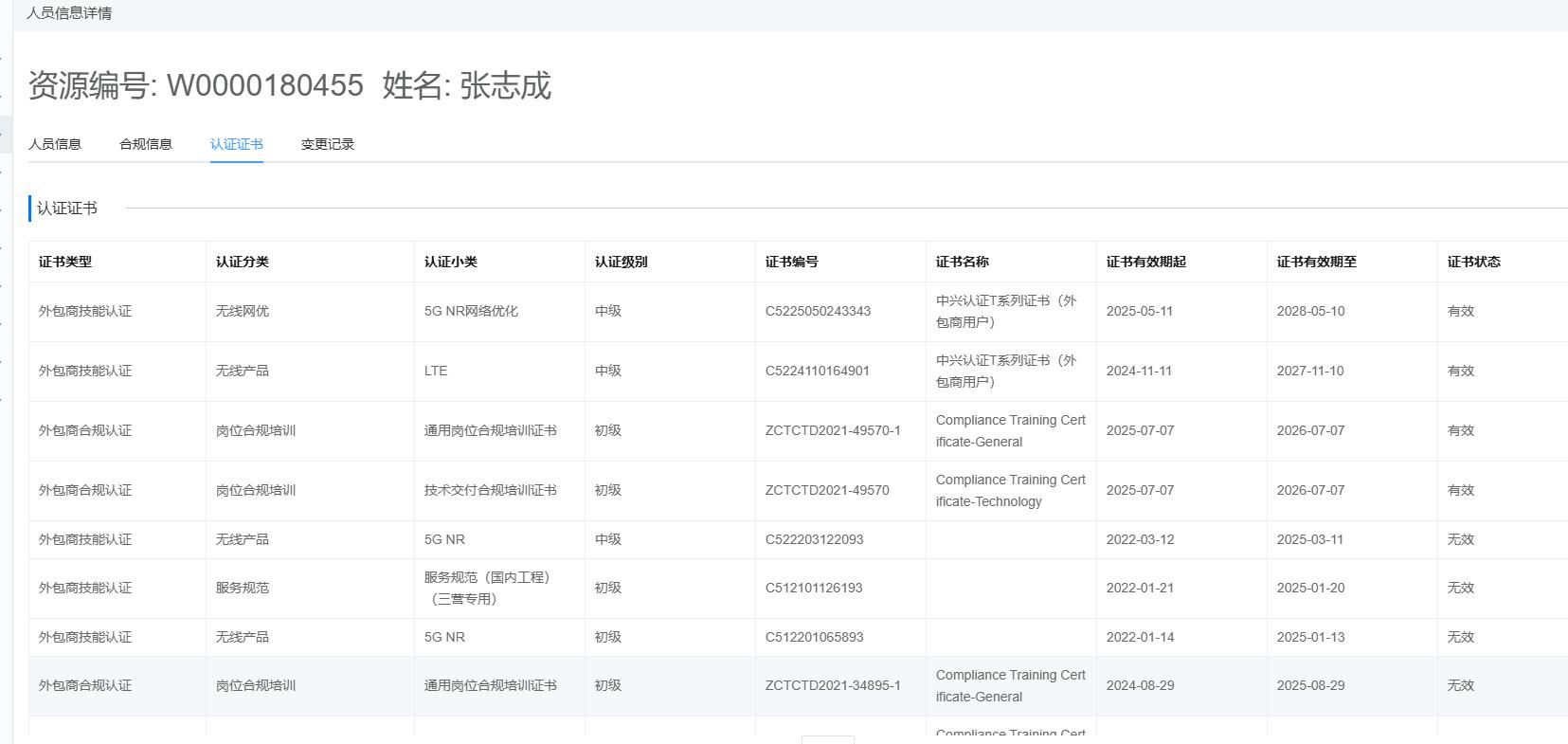Click certificate number ZCTCTD2021-49570-1

pyautogui.click(x=833, y=430)
